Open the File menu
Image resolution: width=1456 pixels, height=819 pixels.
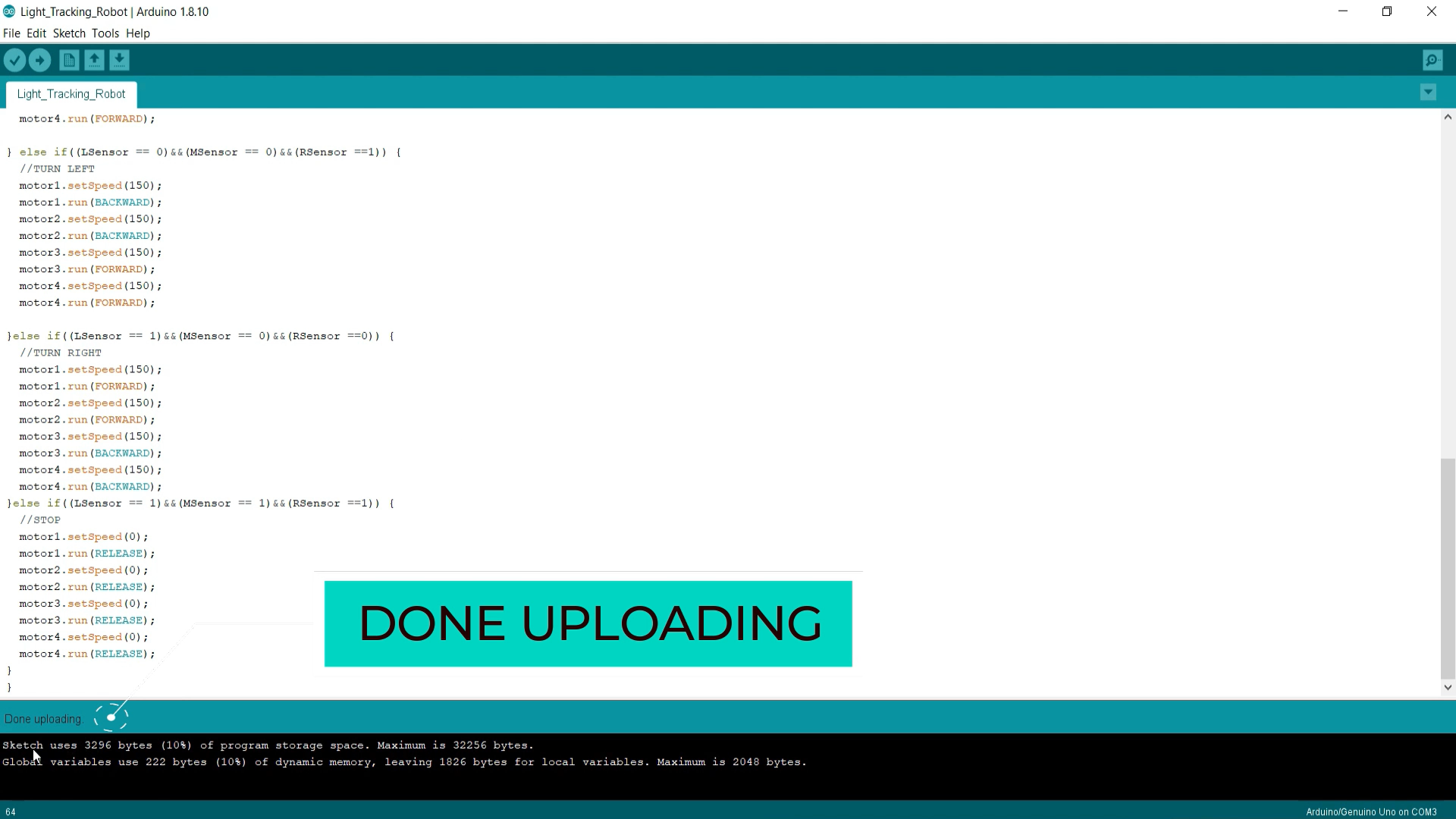pos(11,33)
